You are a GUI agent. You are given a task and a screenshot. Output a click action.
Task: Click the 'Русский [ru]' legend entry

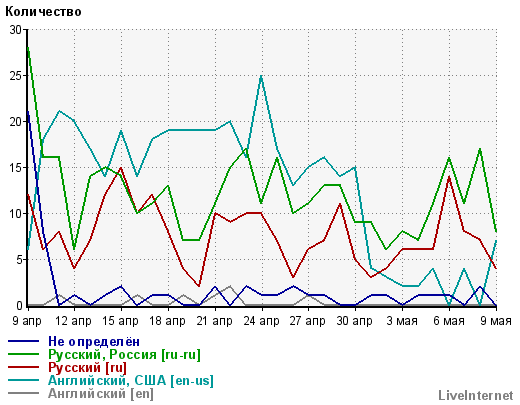pos(88,368)
